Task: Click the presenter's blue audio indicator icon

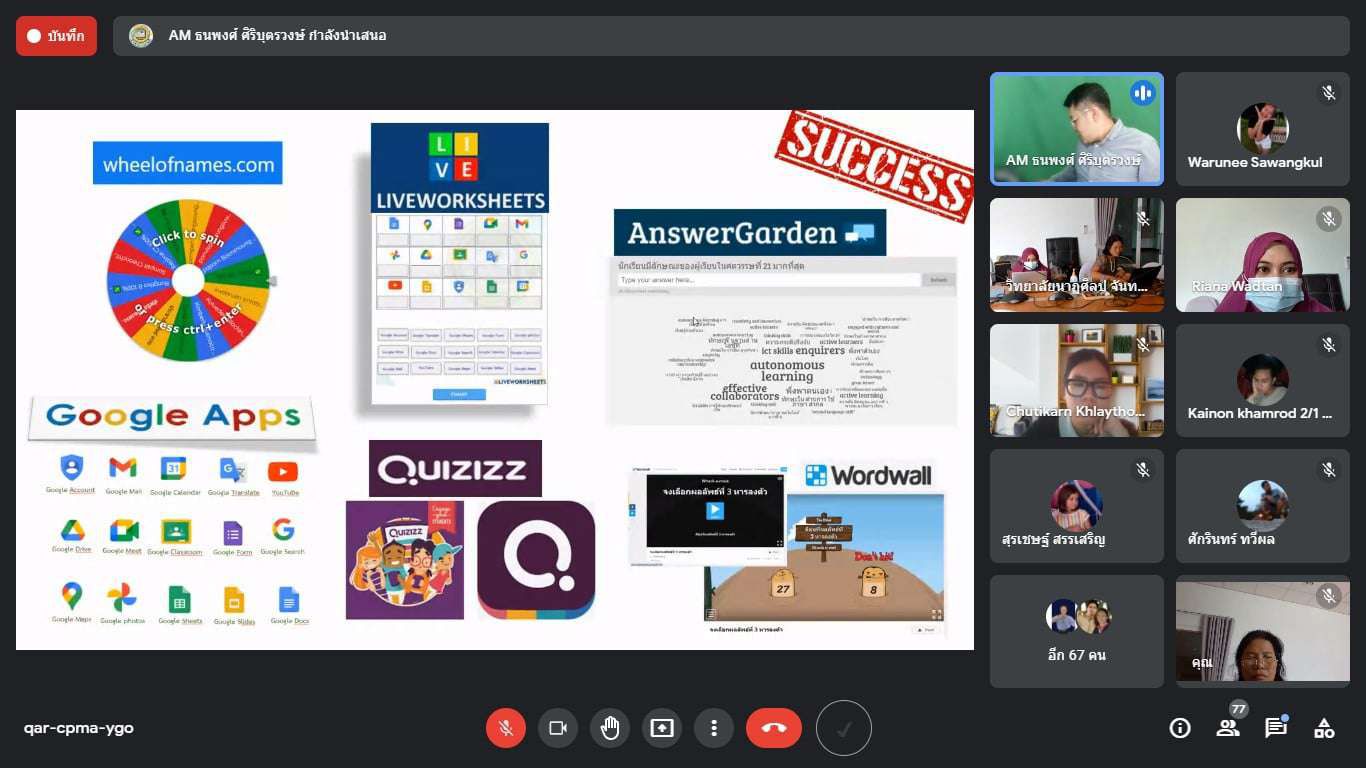Action: [1142, 94]
